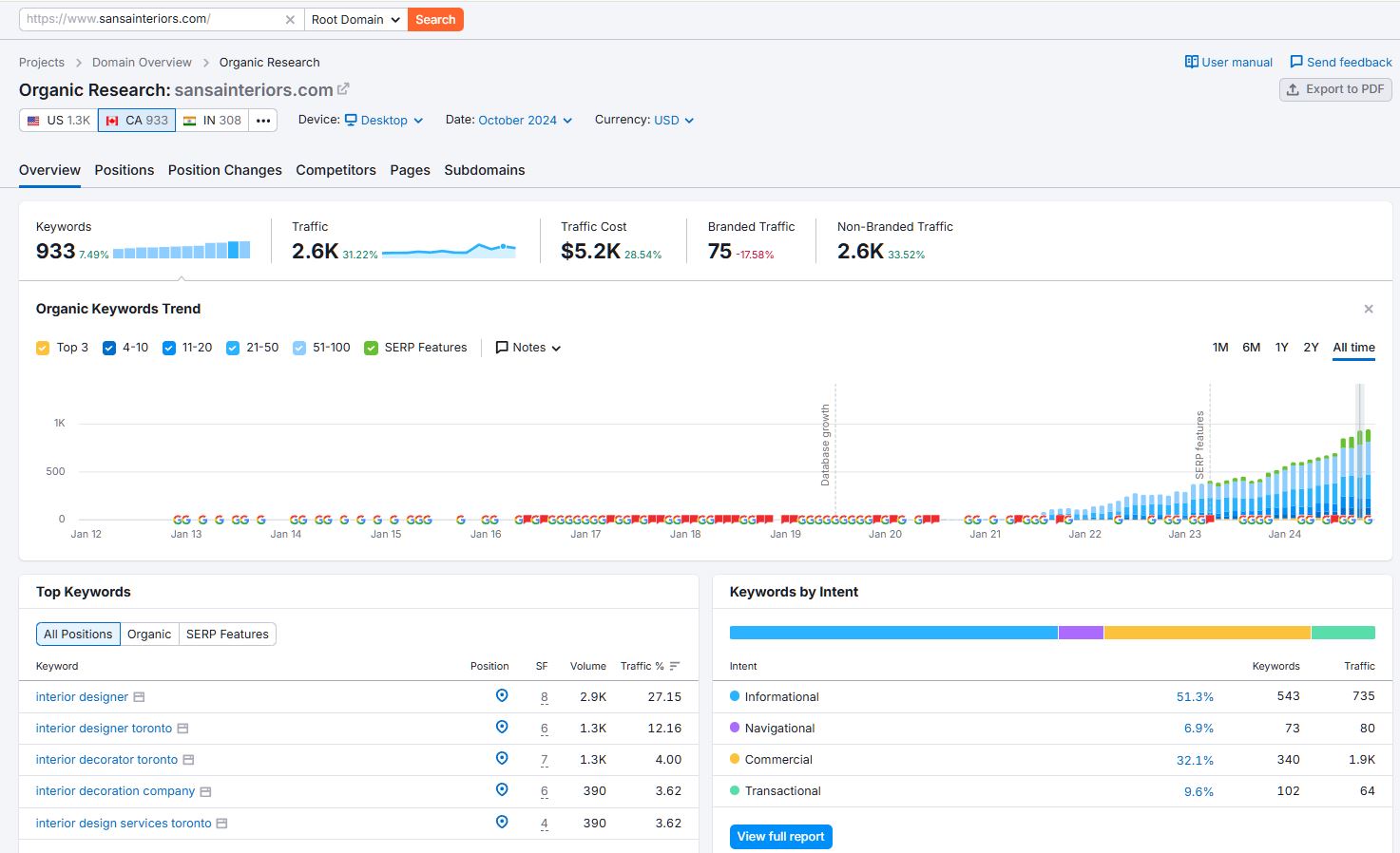This screenshot has height=853, width=1400.
Task: Select the Organic filter in Top Keywords
Action: [x=149, y=634]
